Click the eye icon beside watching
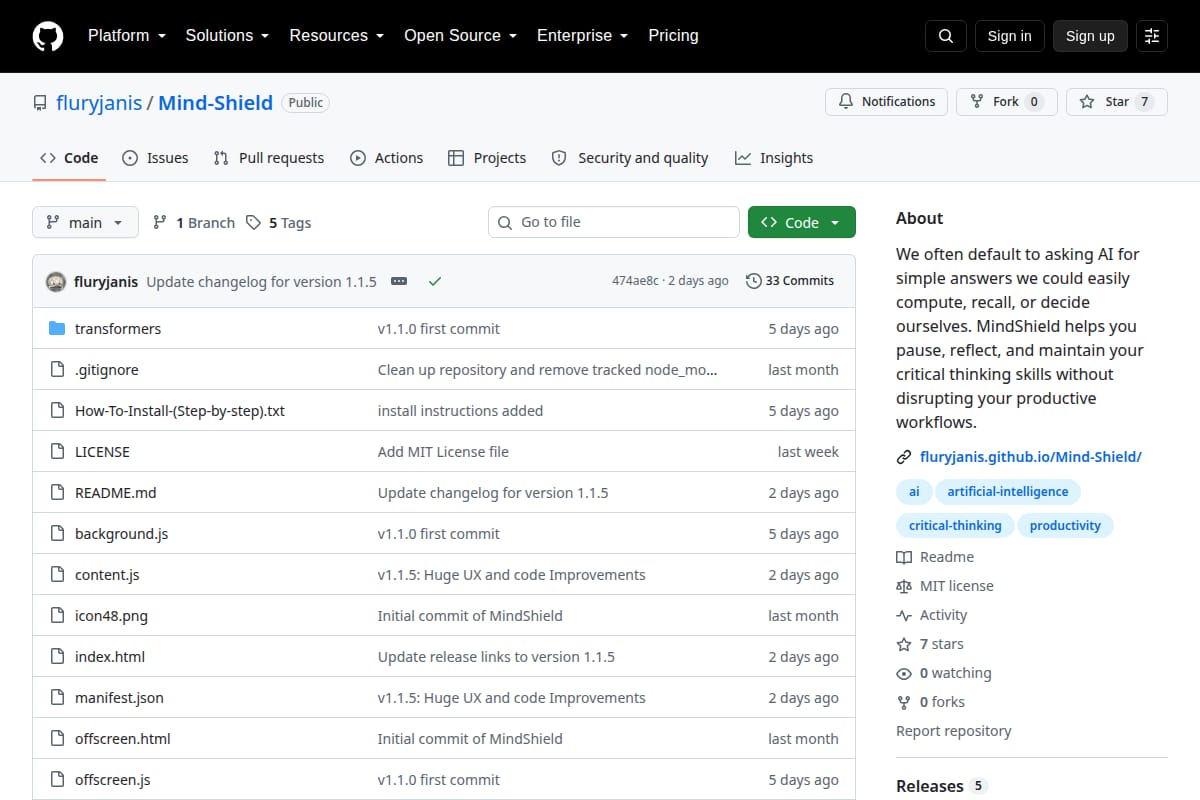Viewport: 1200px width, 800px height. [904, 673]
